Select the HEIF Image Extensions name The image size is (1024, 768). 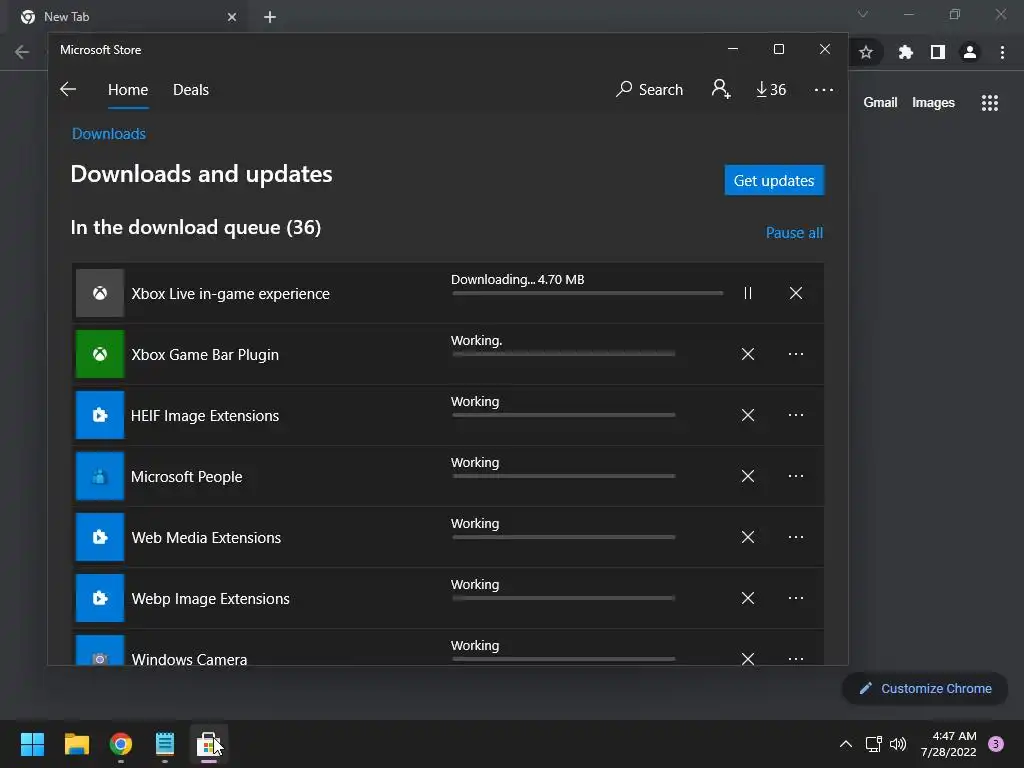(x=205, y=416)
